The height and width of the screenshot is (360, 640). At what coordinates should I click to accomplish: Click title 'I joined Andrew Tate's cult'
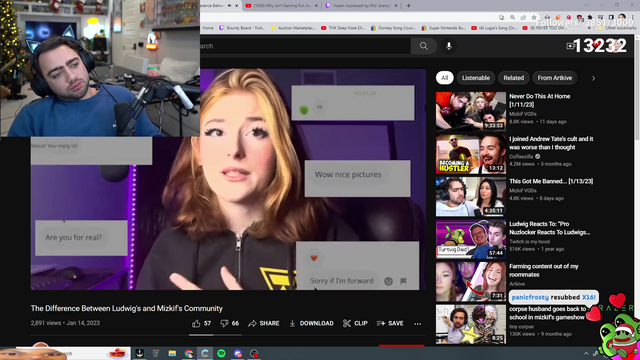point(551,143)
